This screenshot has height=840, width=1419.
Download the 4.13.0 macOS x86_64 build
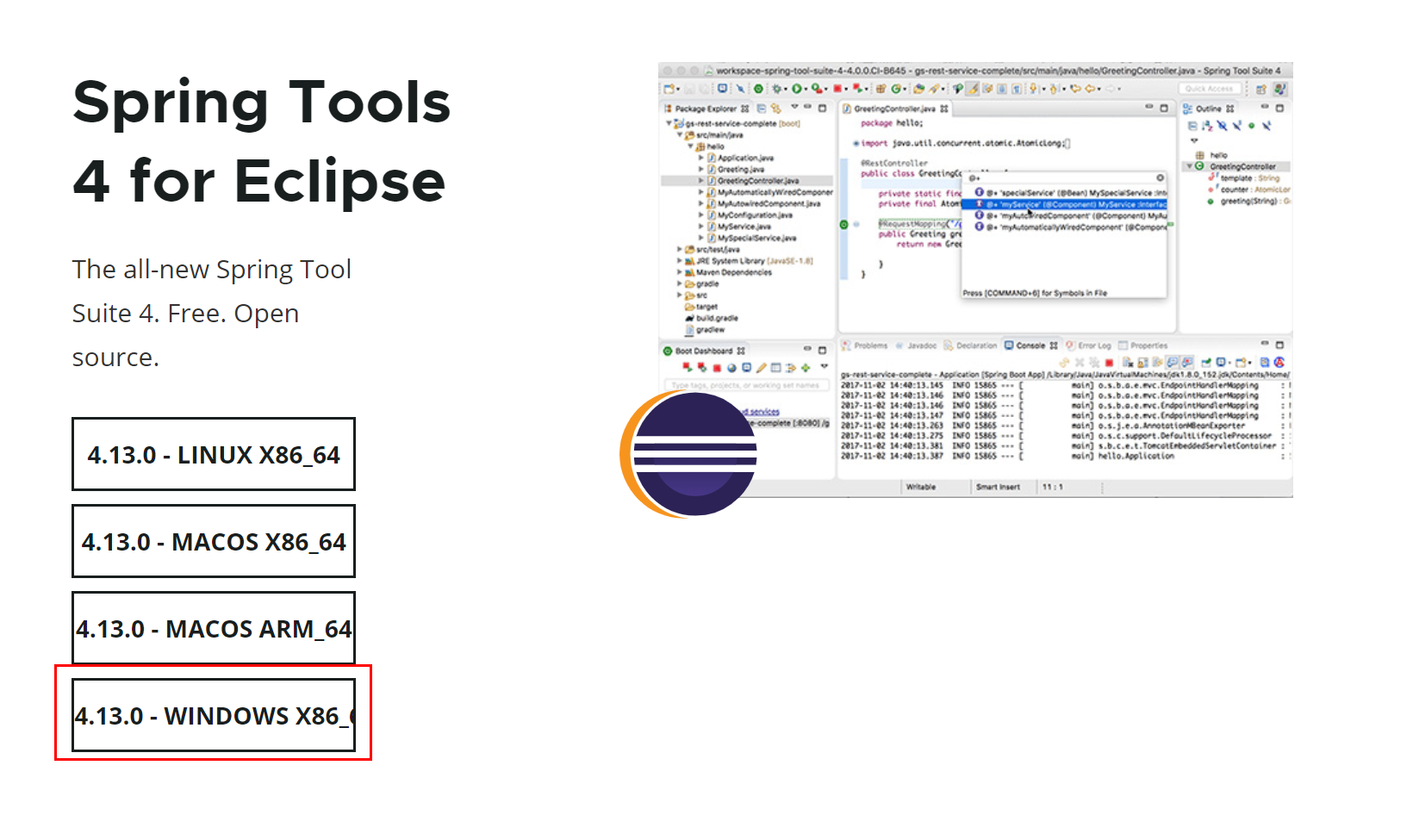point(214,541)
